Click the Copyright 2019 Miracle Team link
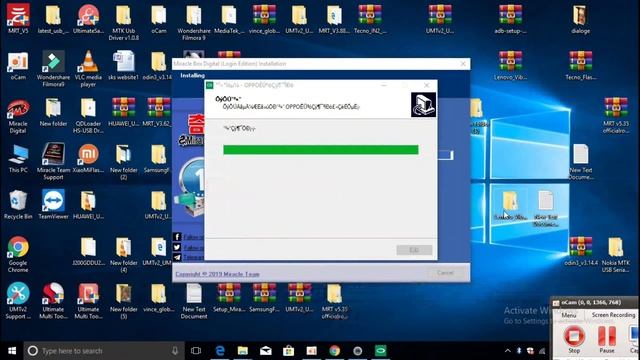Screen dimensions: 640x360 (x=218, y=274)
